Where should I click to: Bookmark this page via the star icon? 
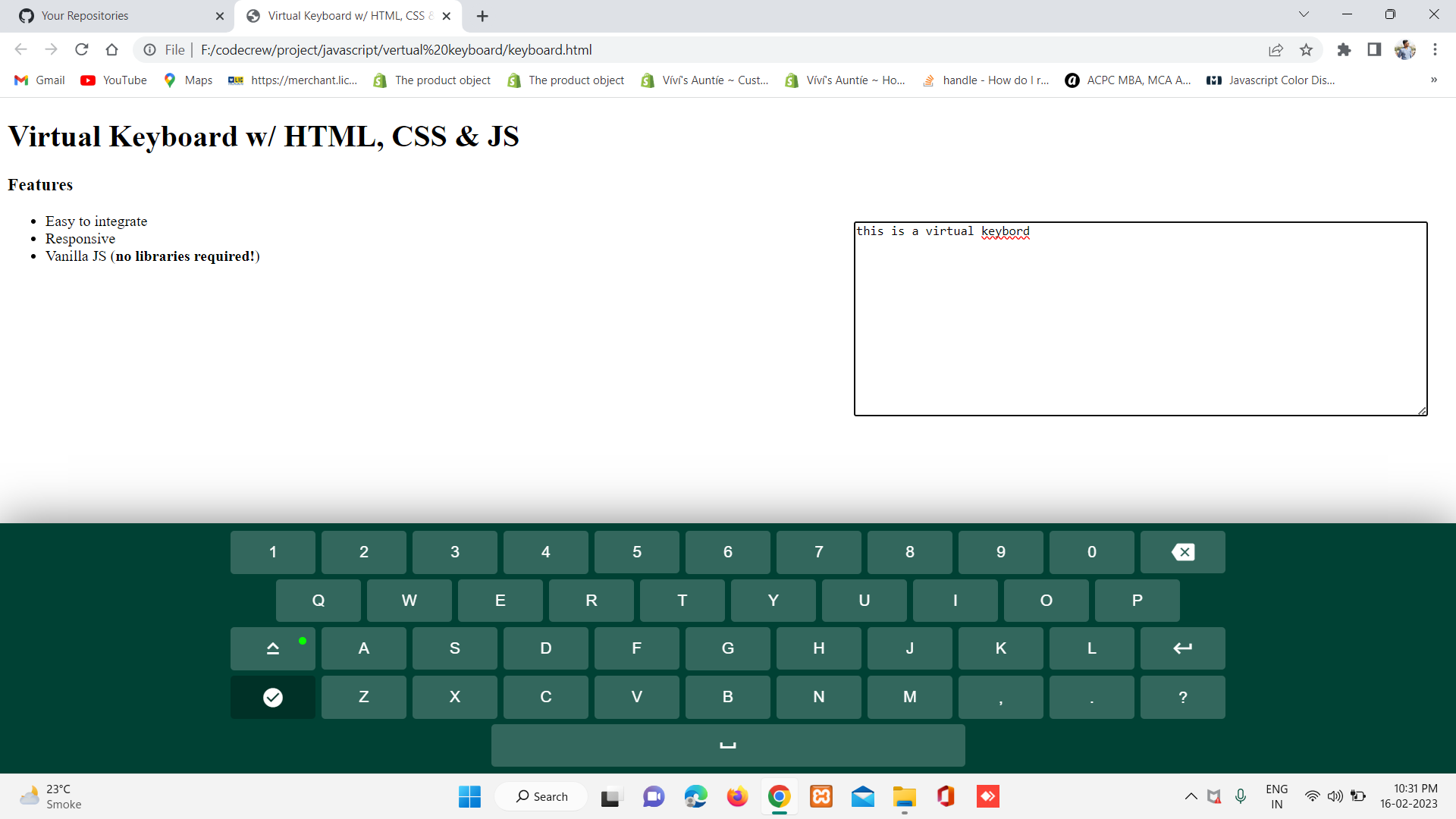point(1306,49)
